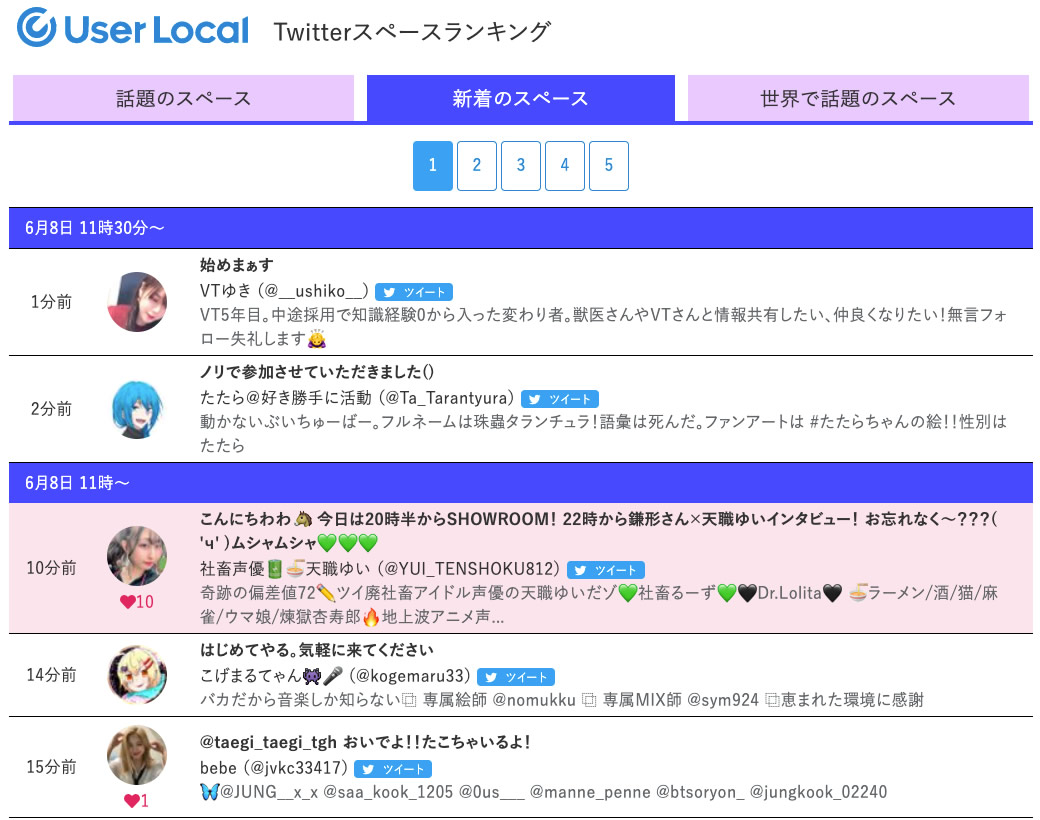The image size is (1040, 820).
Task: Open bebe's profile avatar
Action: coord(137,755)
